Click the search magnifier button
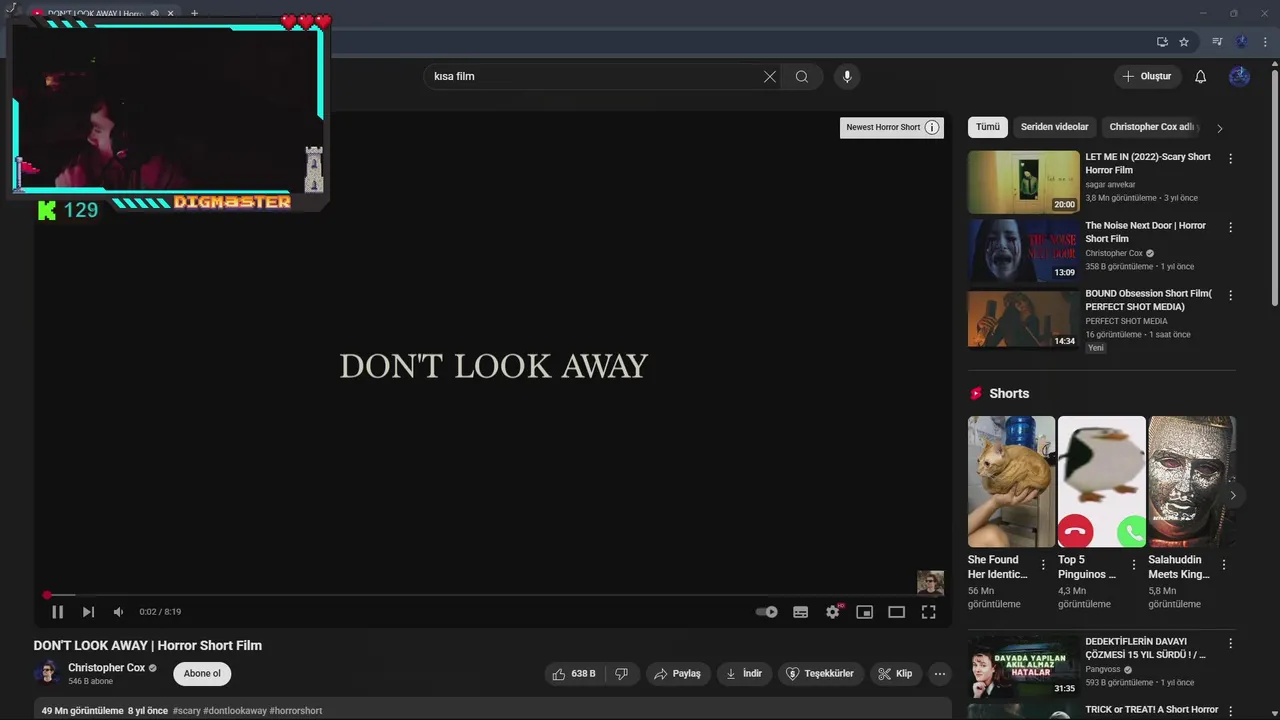This screenshot has width=1280, height=720. pyautogui.click(x=802, y=77)
